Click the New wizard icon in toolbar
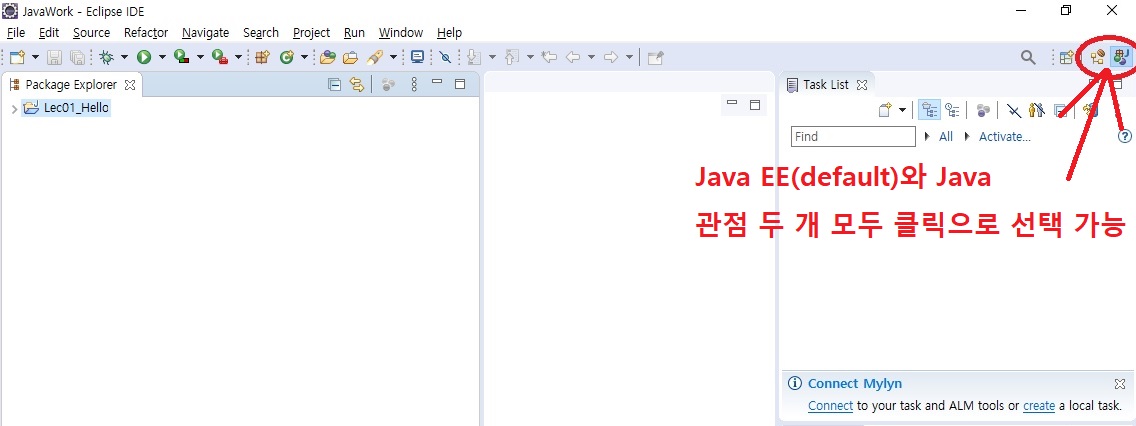Viewport: 1136px width, 426px height. (x=17, y=57)
